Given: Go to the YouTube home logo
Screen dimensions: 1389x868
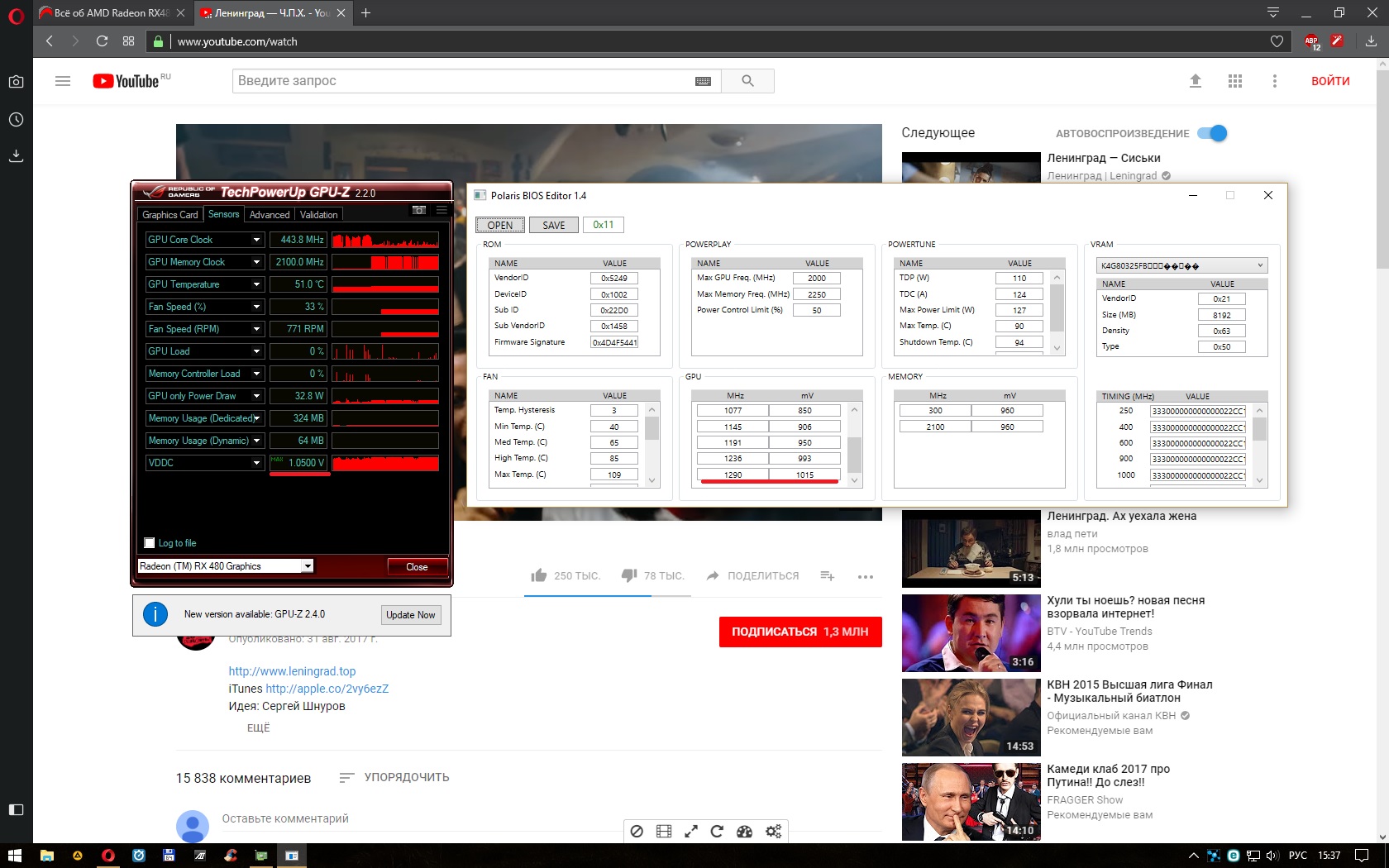Looking at the screenshot, I should coord(126,81).
